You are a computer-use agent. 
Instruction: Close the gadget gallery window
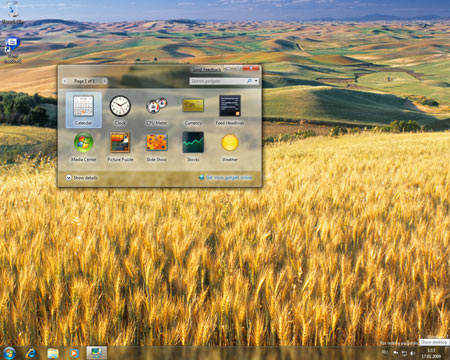251,68
